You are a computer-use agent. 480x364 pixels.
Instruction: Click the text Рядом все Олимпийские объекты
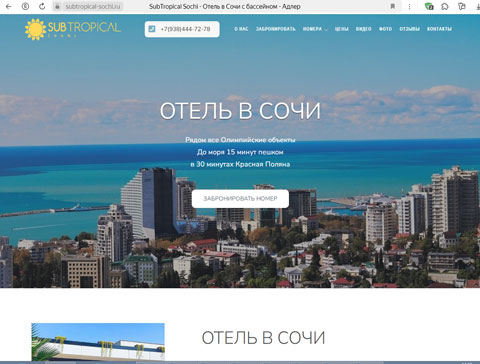coord(240,140)
